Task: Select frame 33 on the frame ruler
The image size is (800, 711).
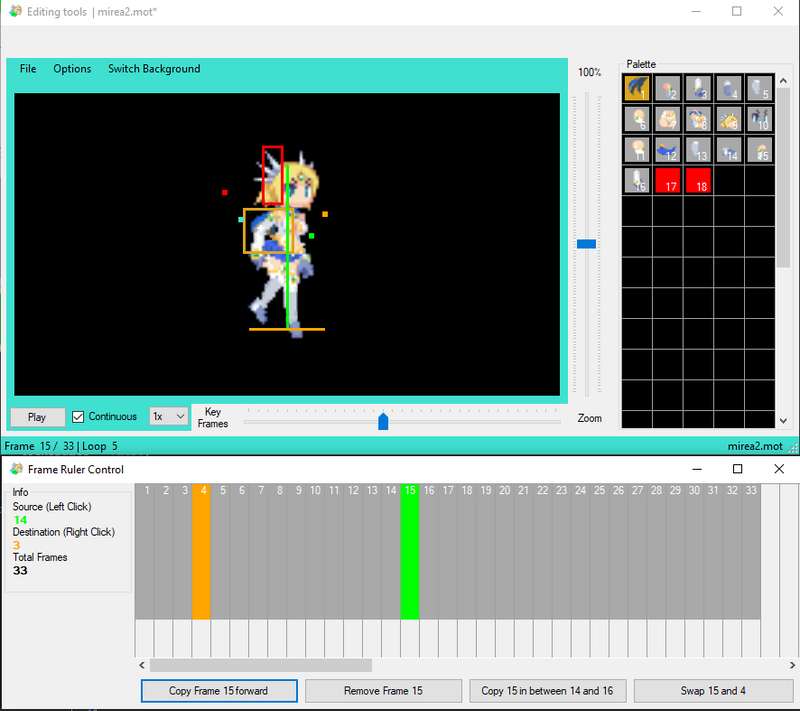Action: [x=751, y=551]
